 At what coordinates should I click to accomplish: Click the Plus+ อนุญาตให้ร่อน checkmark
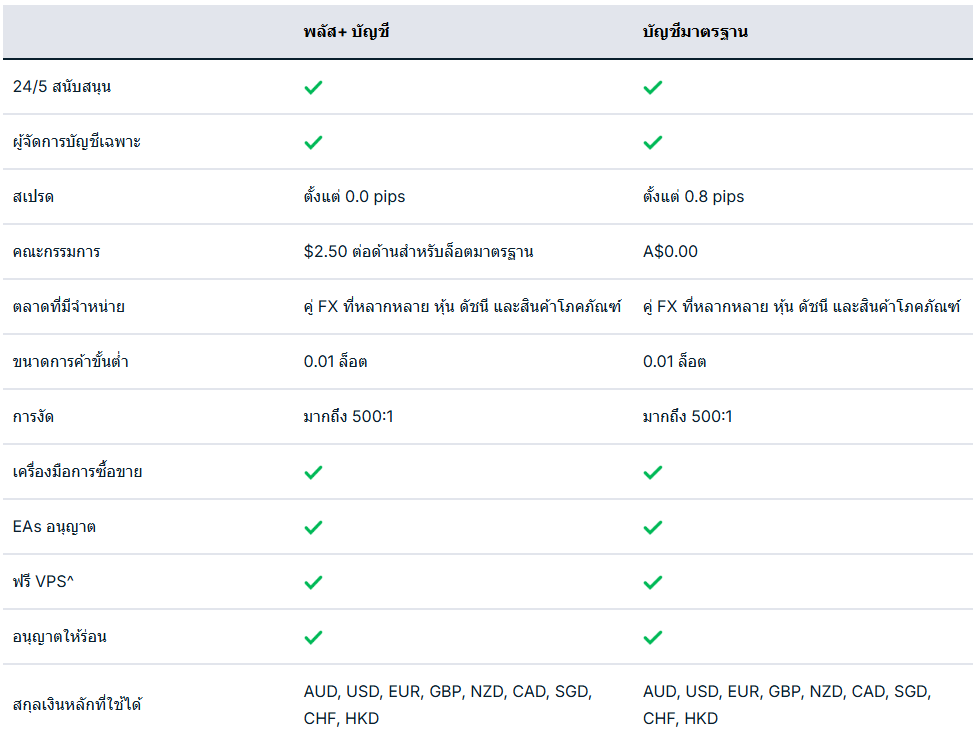313,637
